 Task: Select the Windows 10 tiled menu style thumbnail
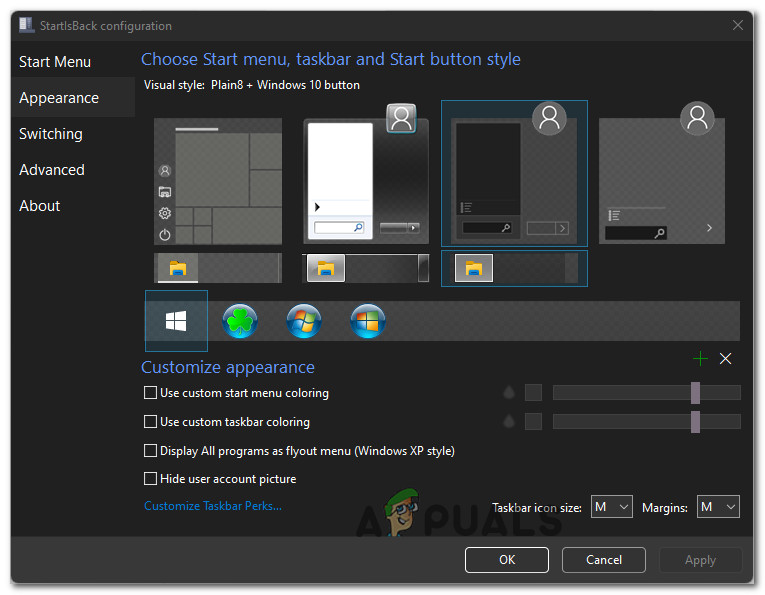coord(218,182)
